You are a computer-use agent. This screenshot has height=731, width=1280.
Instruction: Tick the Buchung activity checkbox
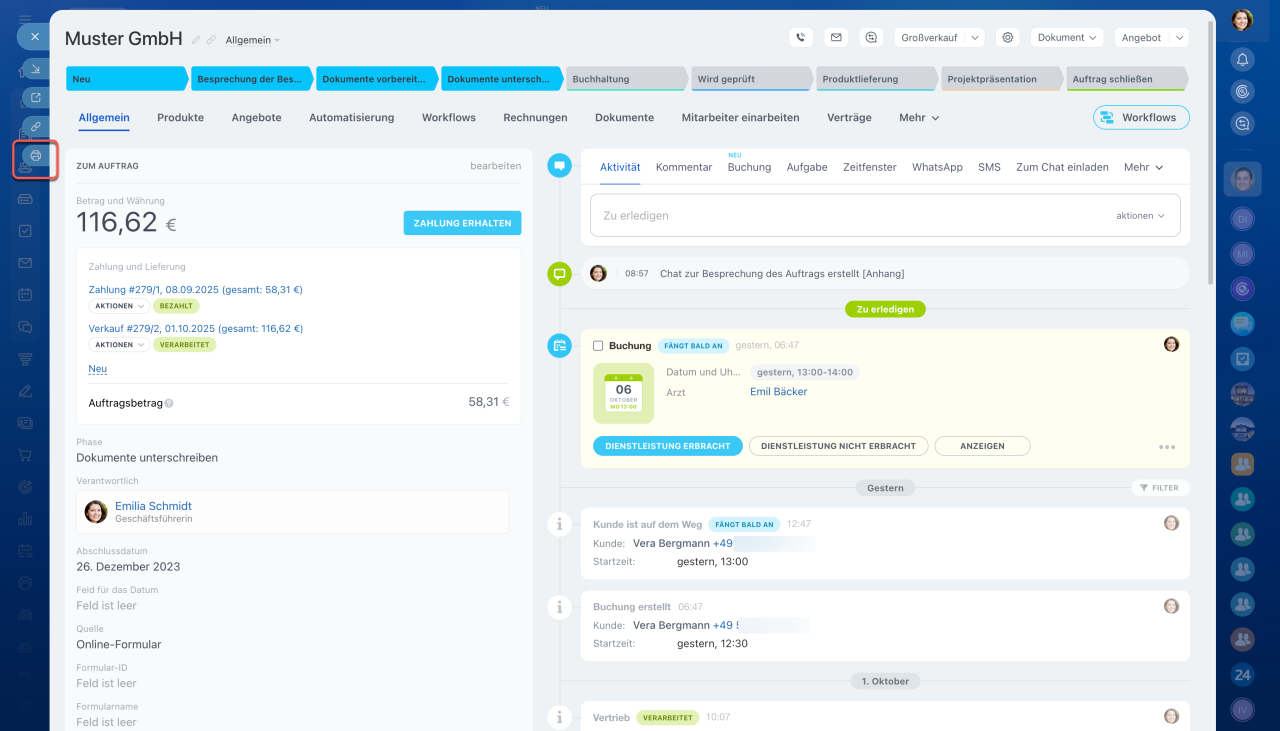point(598,346)
